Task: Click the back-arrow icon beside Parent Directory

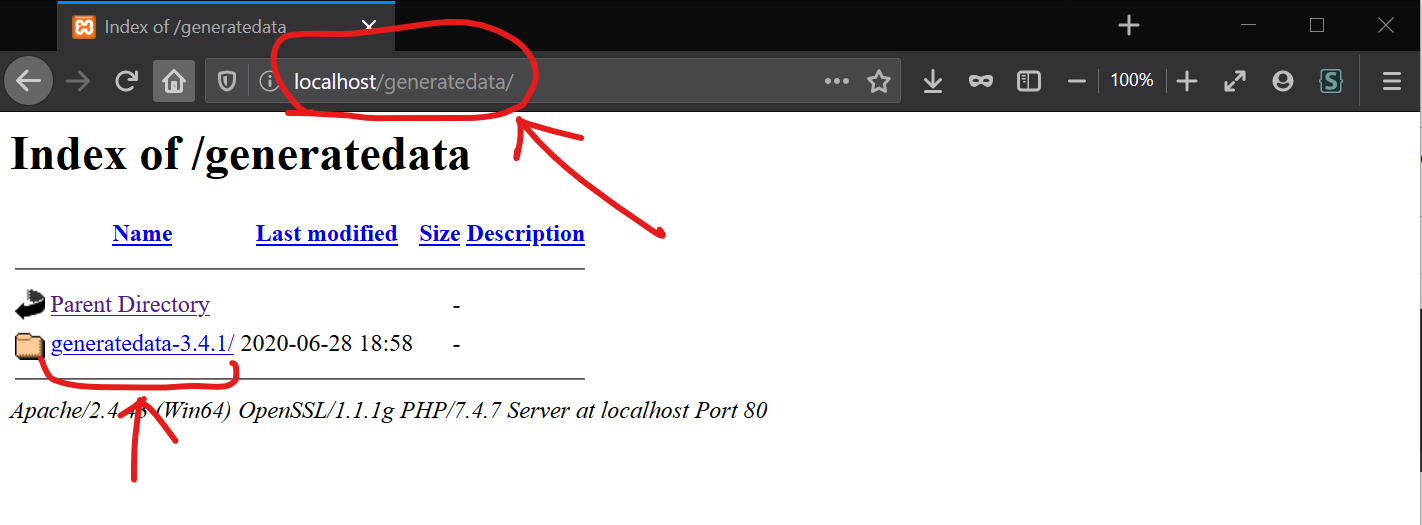Action: pos(30,304)
